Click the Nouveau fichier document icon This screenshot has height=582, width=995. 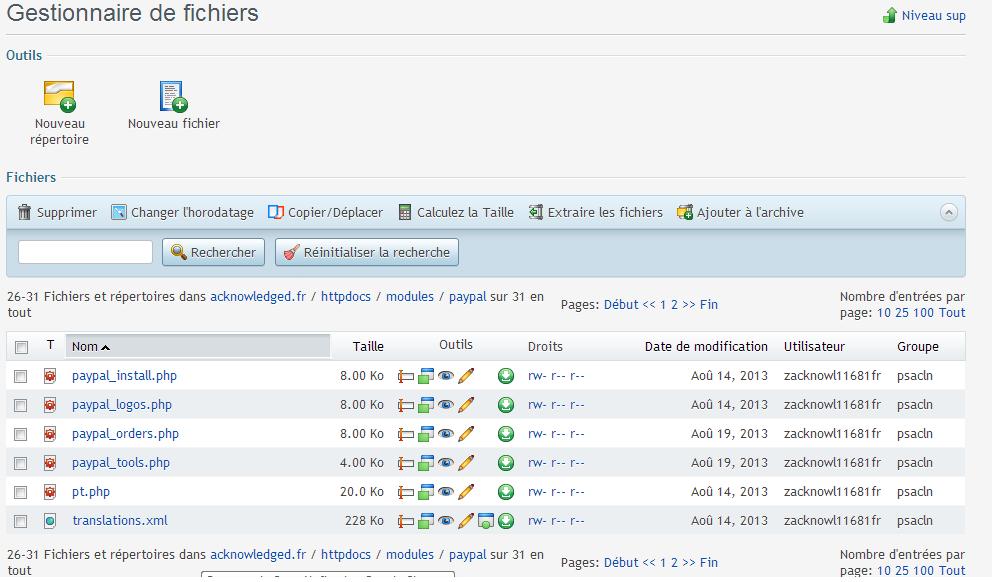coord(173,96)
